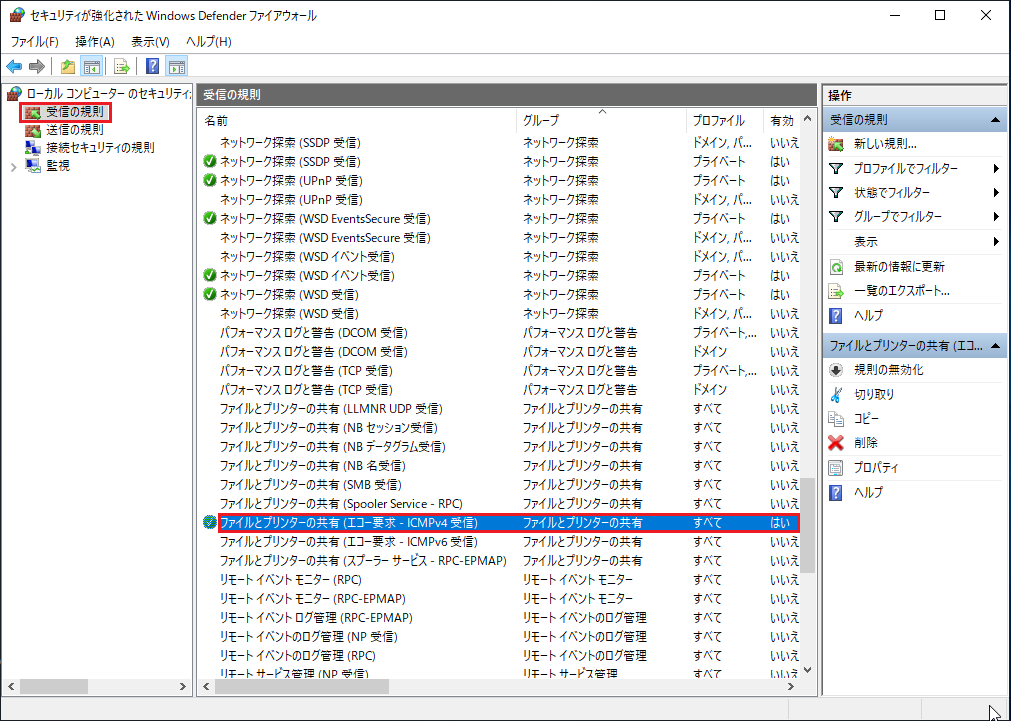Click the rule list vertical scrollbar thumb
1011x721 pixels.
(x=807, y=526)
